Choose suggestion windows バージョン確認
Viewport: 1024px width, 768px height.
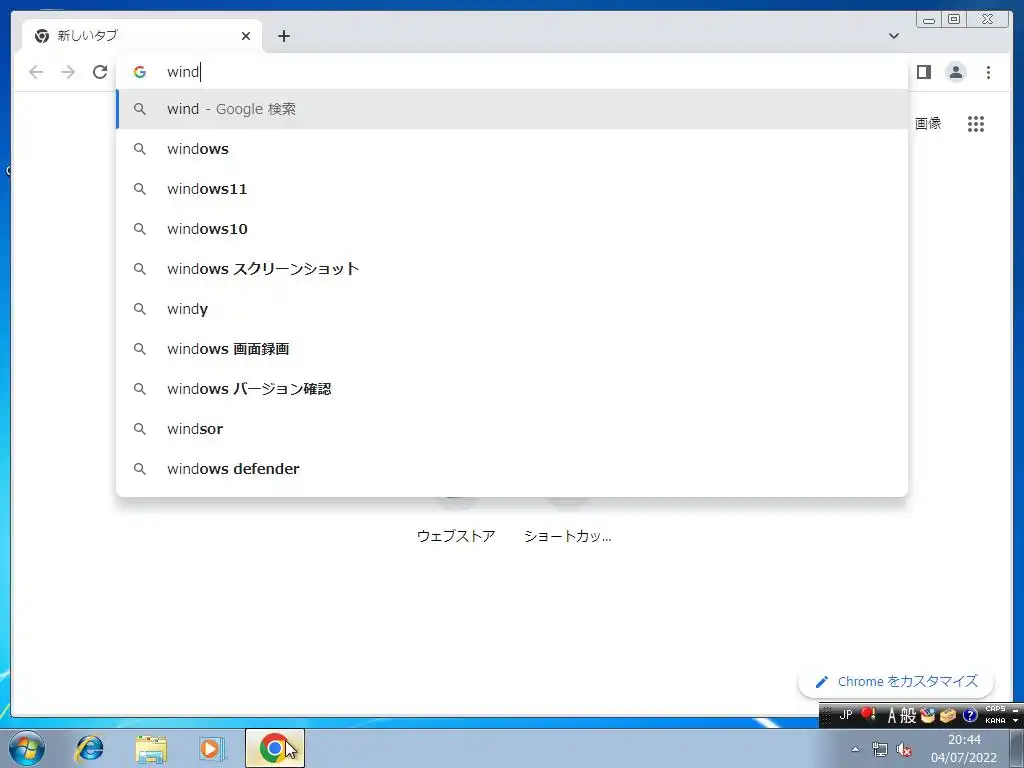point(513,389)
